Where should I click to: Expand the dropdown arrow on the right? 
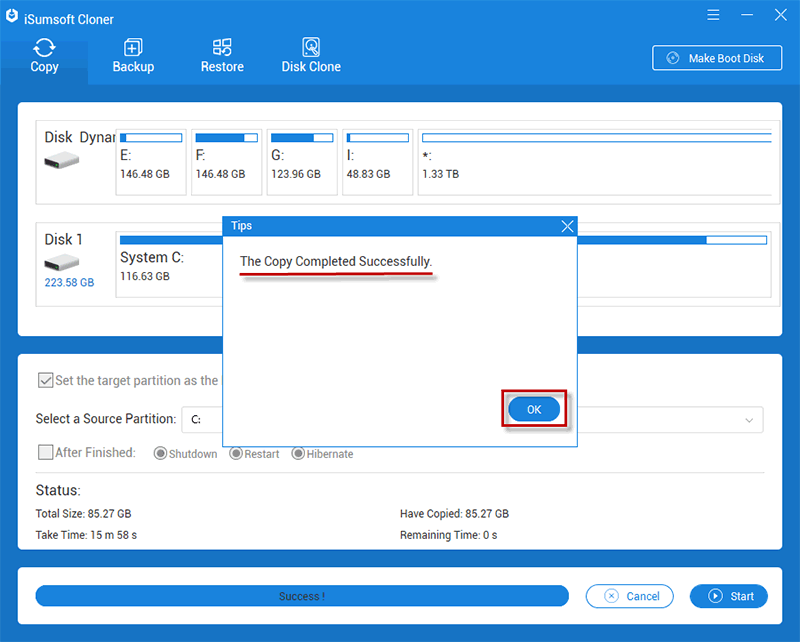[x=749, y=421]
